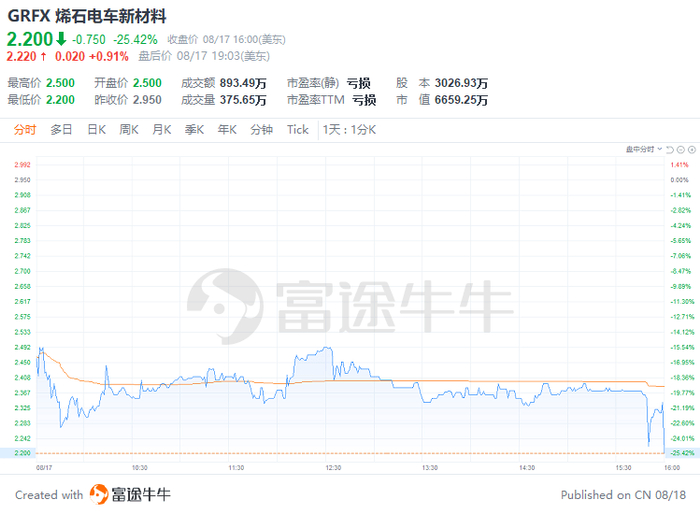Click the 开盘价 2.500 value

(147, 83)
